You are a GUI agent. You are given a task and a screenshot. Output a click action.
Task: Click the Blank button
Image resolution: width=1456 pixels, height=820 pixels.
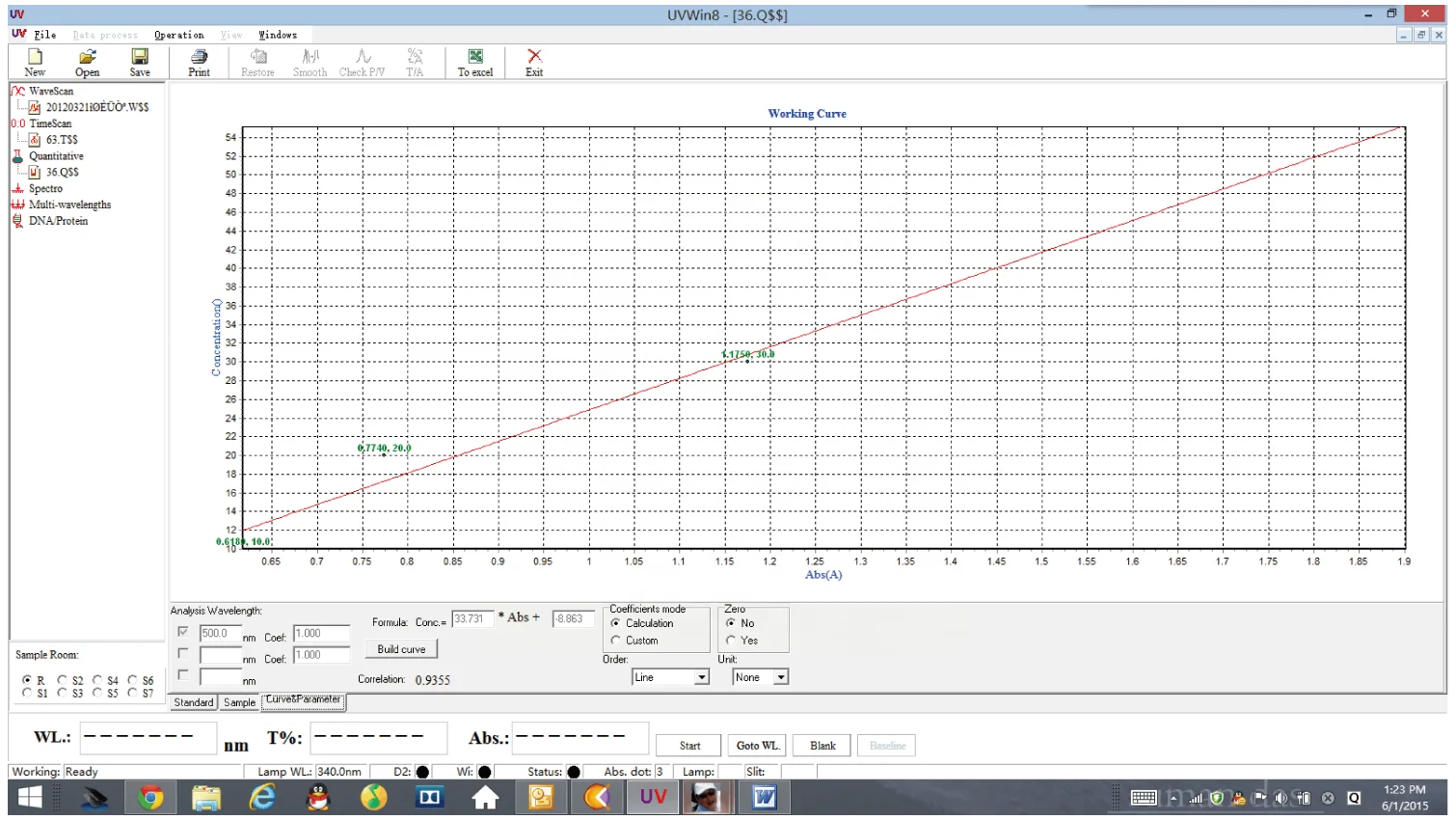point(822,746)
